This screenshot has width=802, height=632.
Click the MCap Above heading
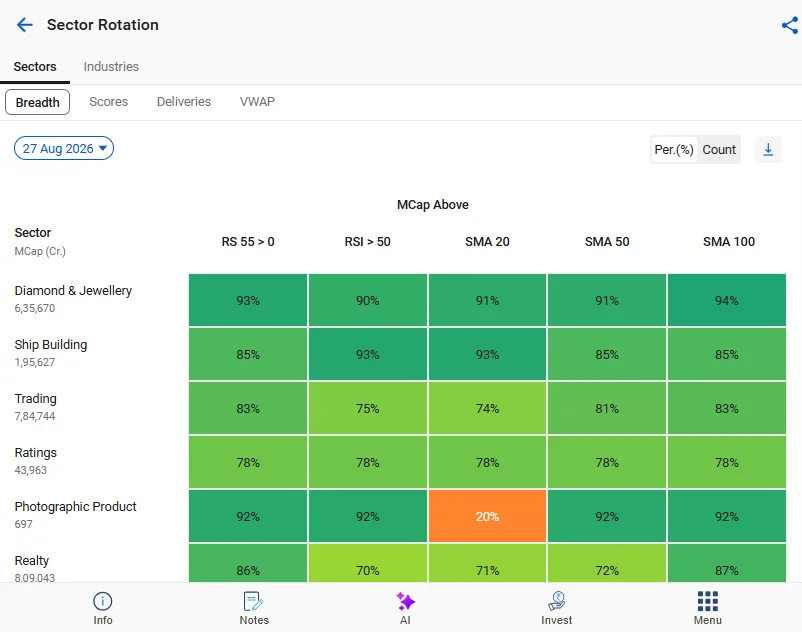(x=433, y=205)
